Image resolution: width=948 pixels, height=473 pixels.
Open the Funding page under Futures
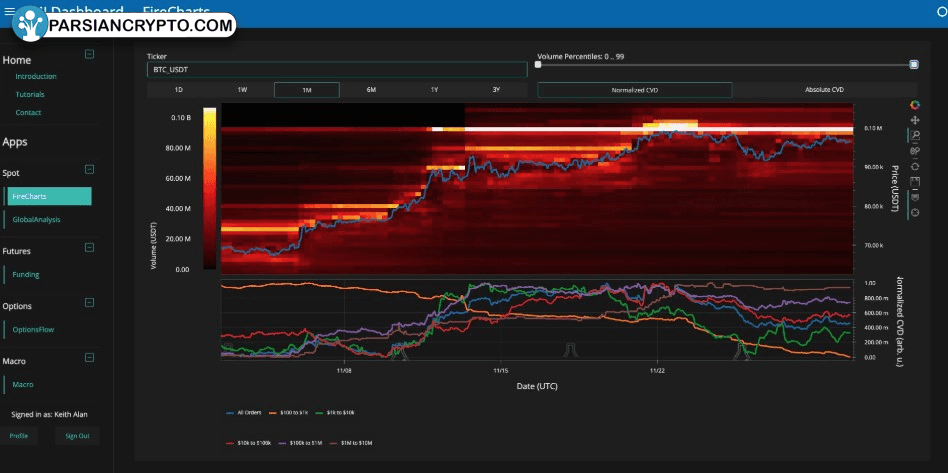tap(26, 275)
